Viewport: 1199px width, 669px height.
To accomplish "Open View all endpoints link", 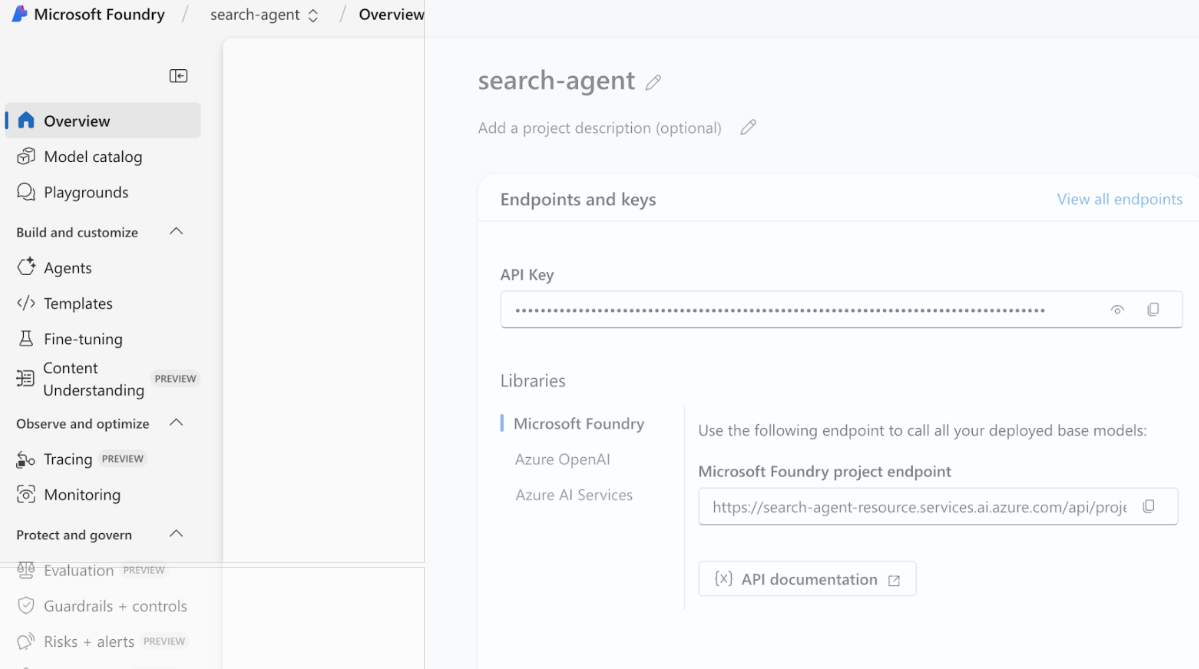I will 1119,199.
